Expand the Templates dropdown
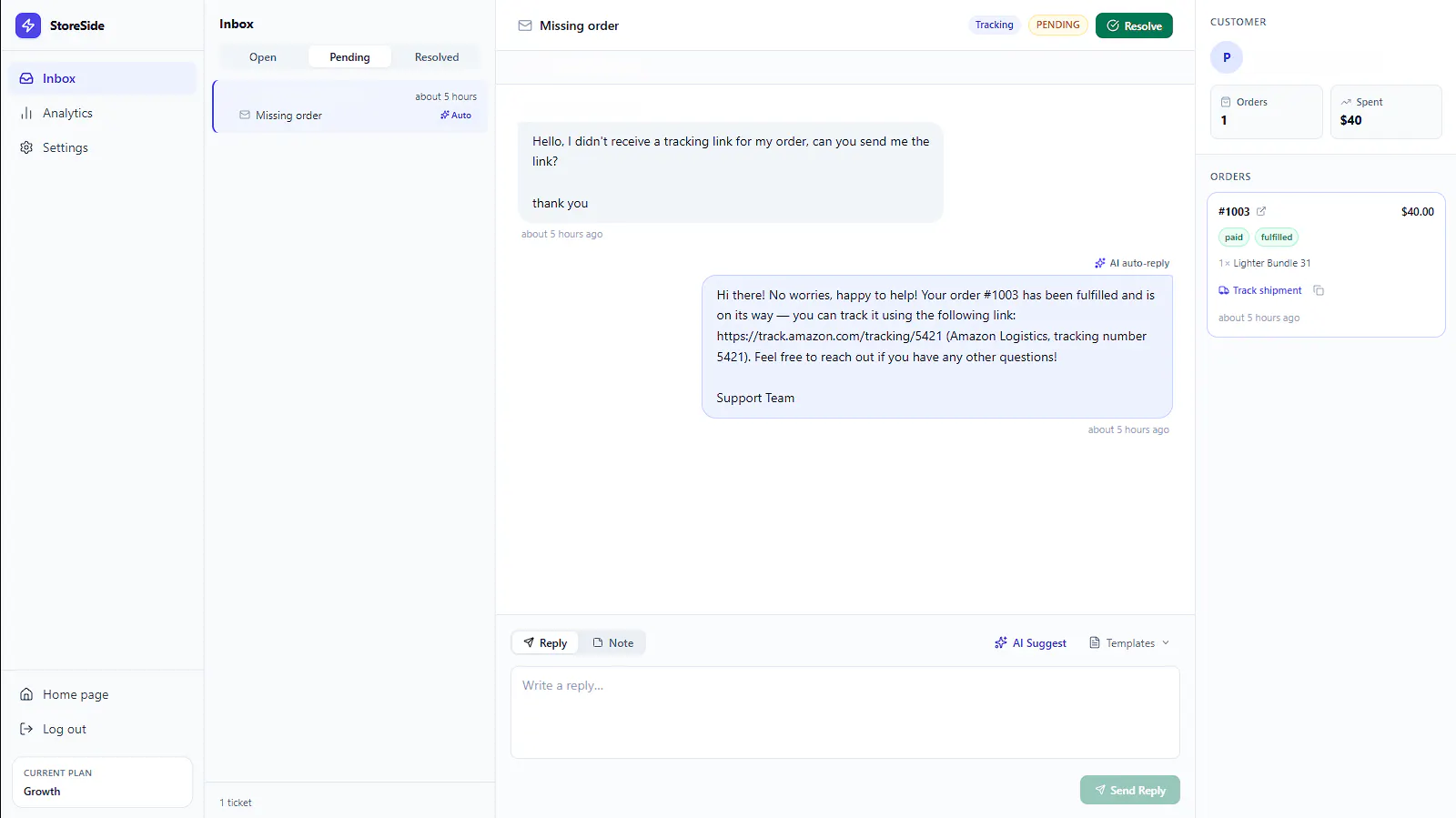 point(1129,642)
